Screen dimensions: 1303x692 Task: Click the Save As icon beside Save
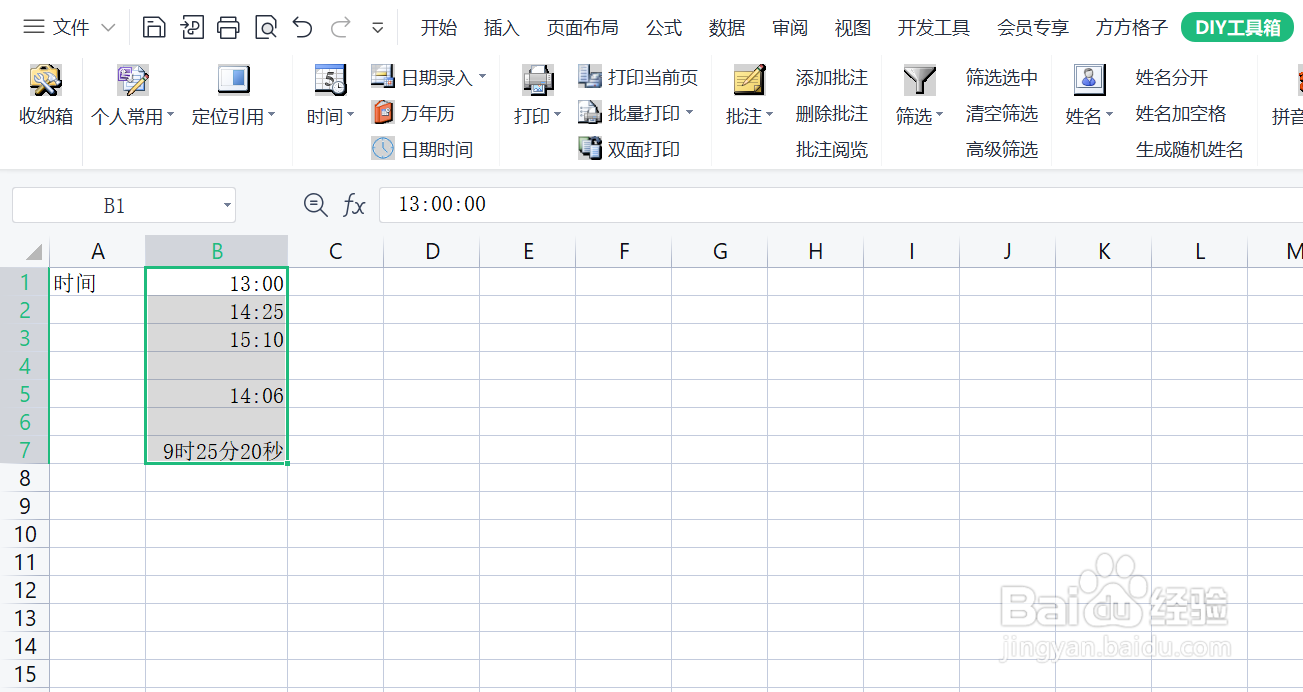[191, 27]
